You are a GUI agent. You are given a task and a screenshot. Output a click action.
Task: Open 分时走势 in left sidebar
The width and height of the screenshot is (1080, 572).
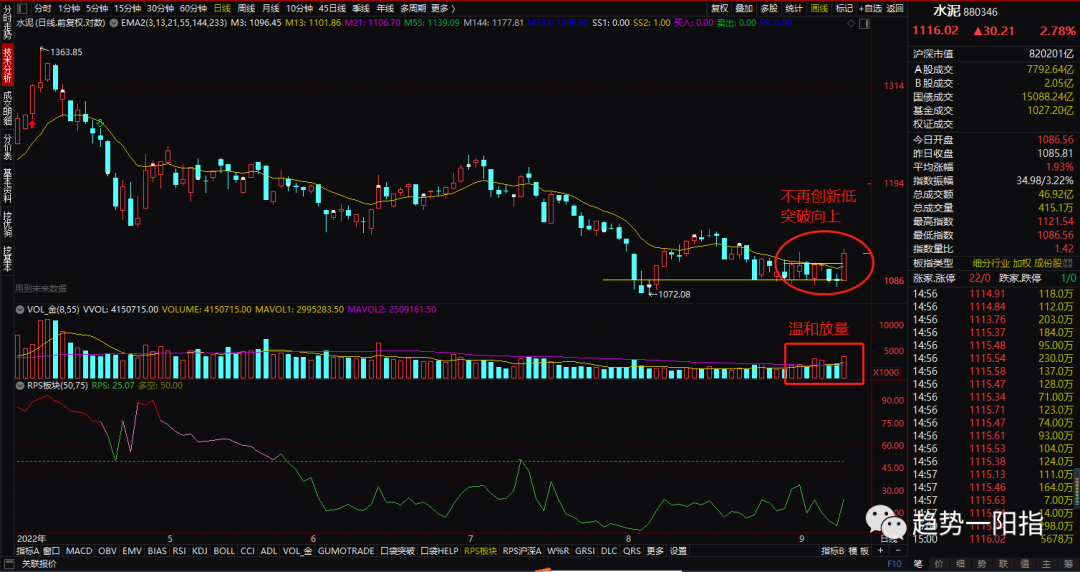pos(7,21)
